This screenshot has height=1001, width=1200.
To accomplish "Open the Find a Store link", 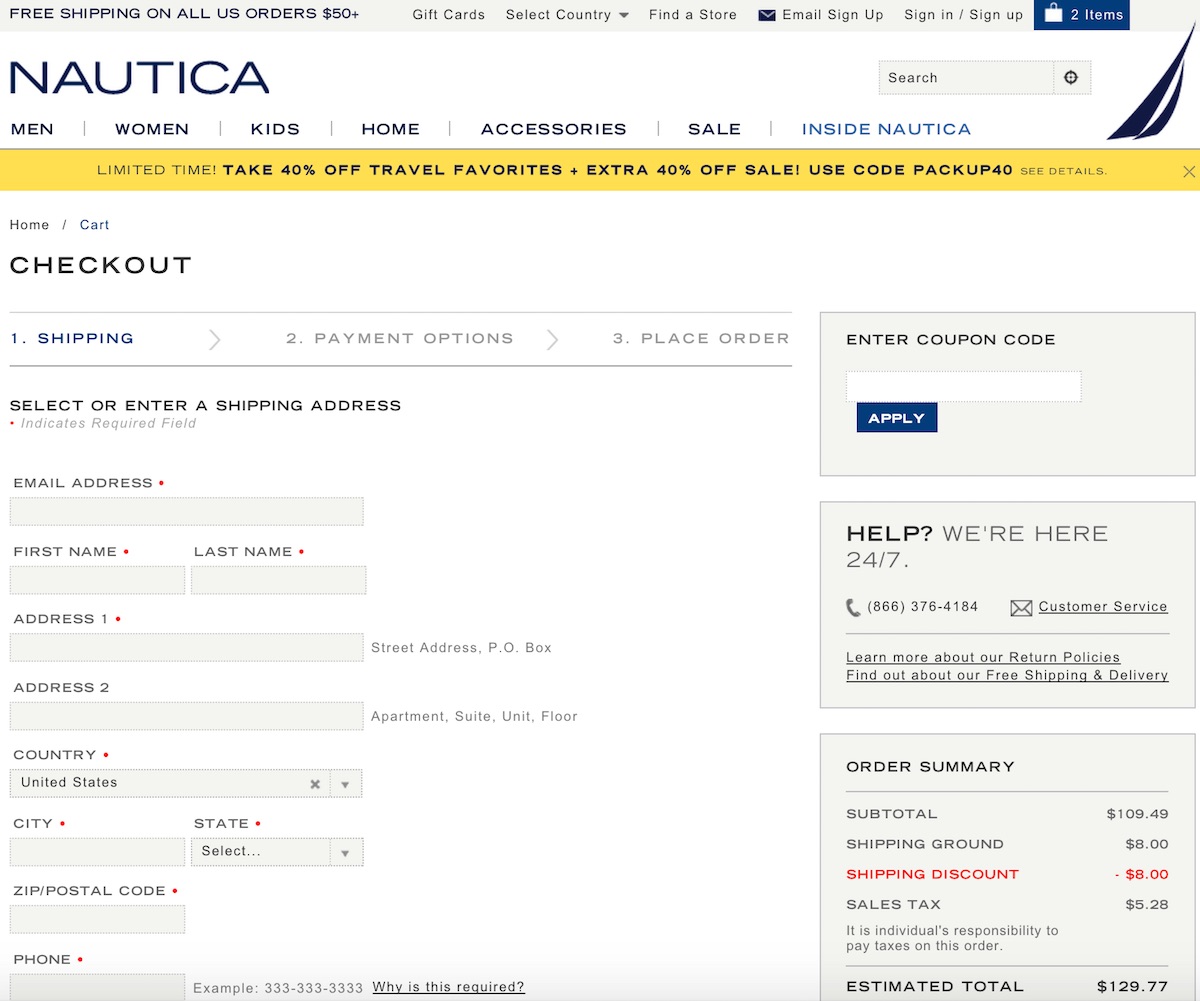I will (x=693, y=15).
